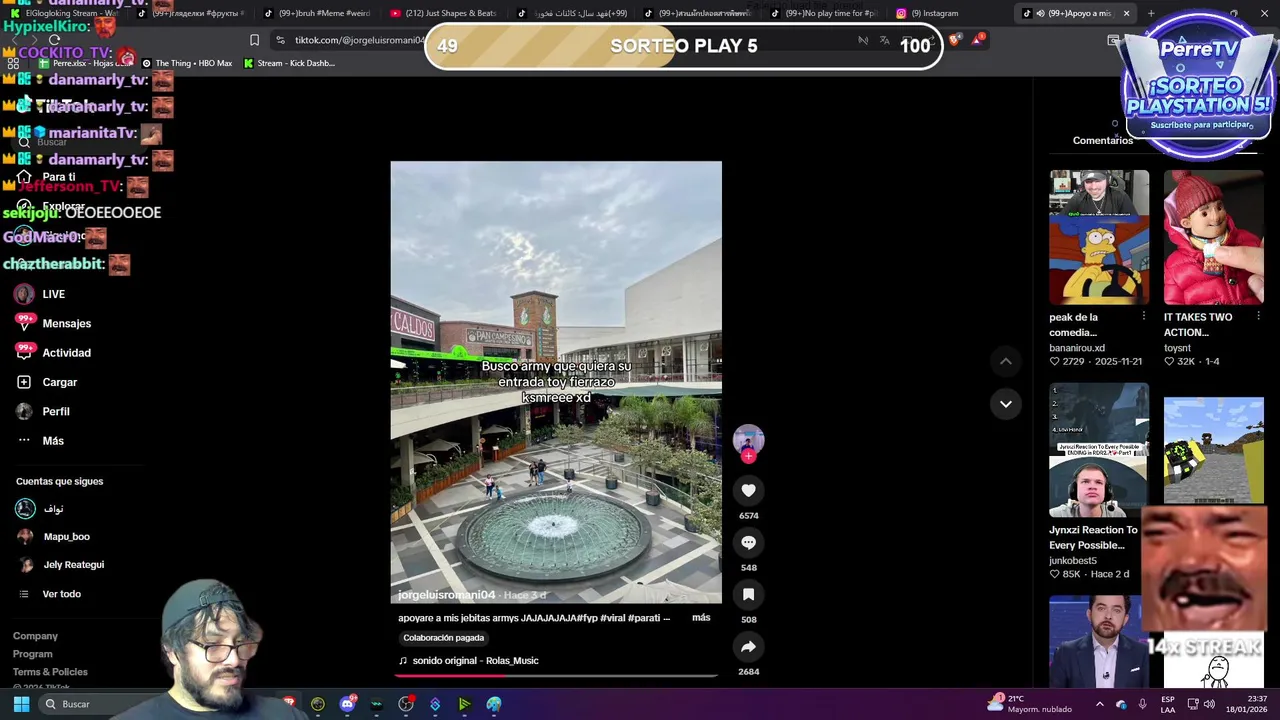Pause the fountain plaza video player
Screen dimensions: 1280x720
(556, 382)
